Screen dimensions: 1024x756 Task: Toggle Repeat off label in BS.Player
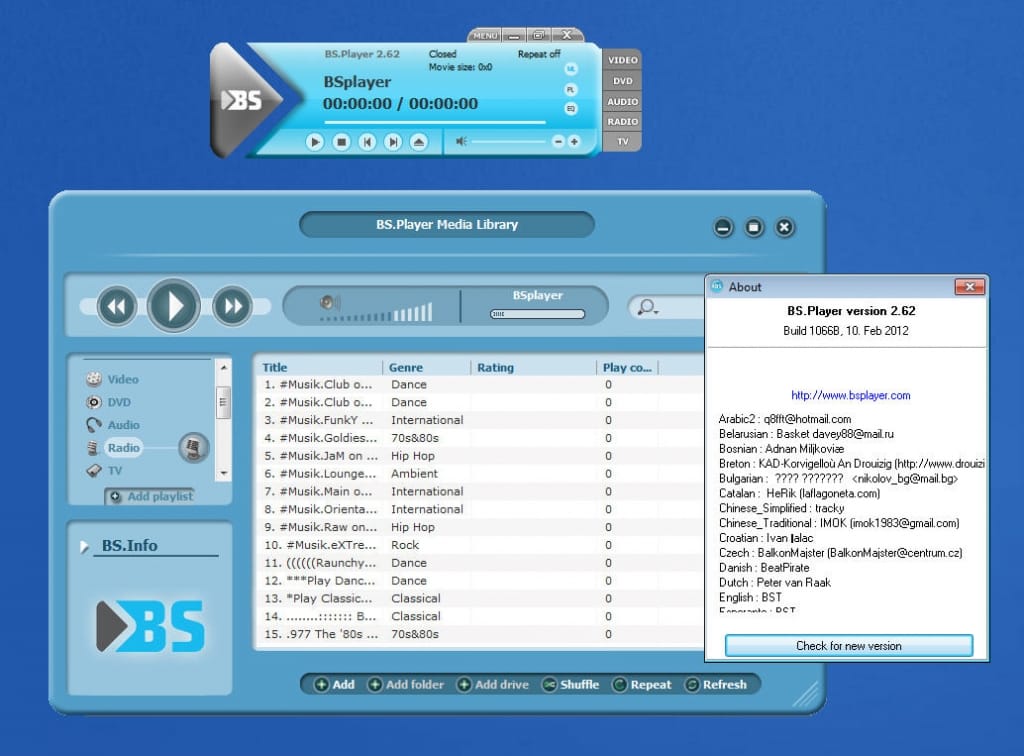point(539,54)
